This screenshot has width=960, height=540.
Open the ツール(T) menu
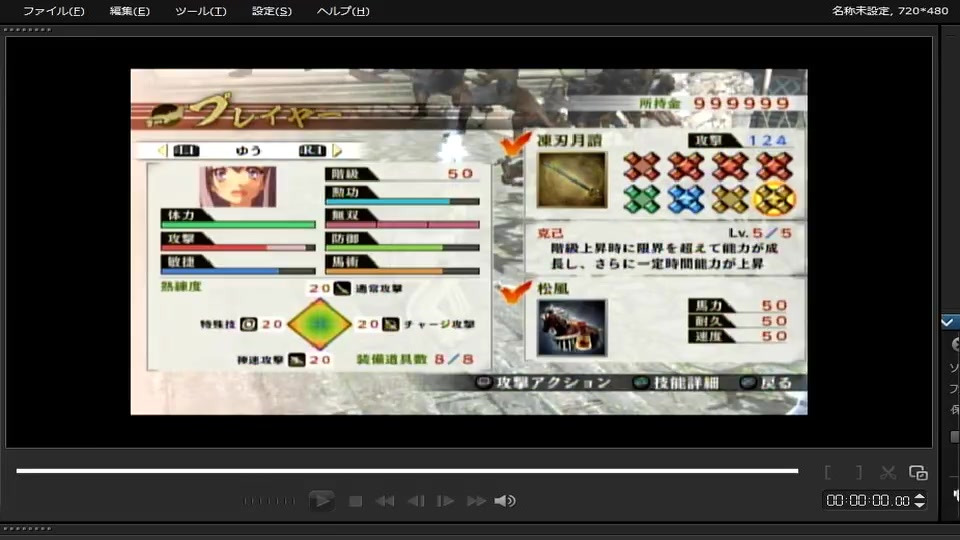[x=201, y=11]
